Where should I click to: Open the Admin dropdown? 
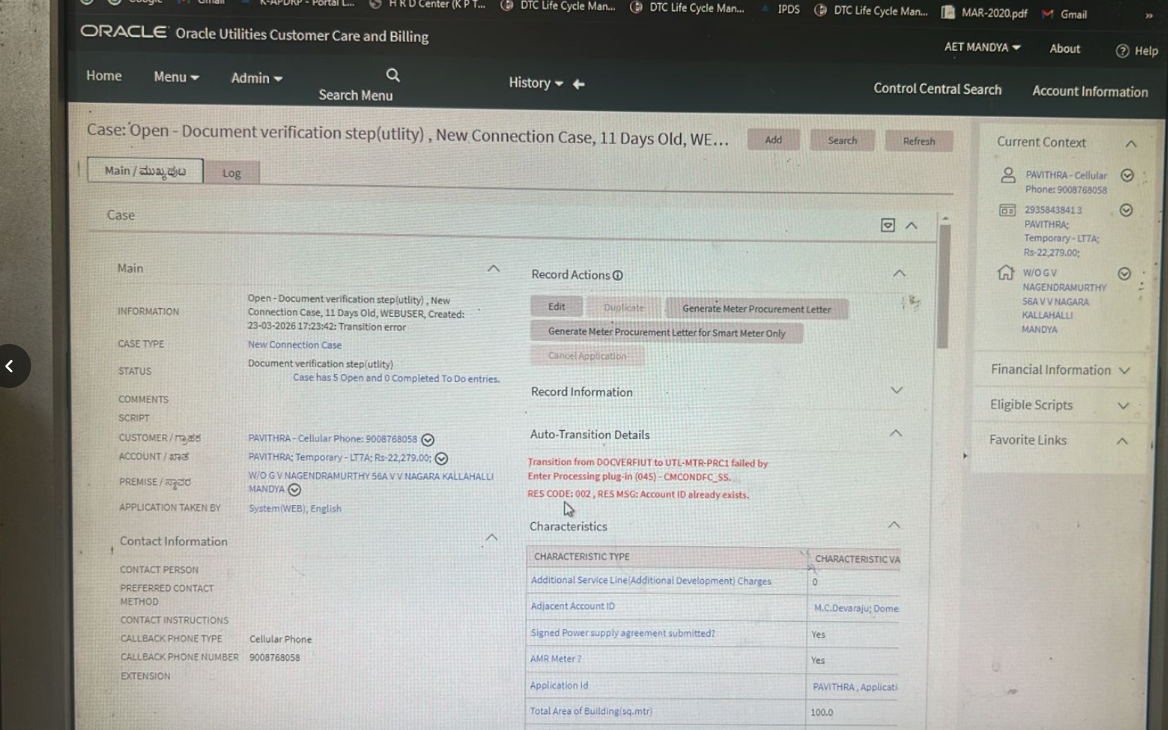click(256, 77)
